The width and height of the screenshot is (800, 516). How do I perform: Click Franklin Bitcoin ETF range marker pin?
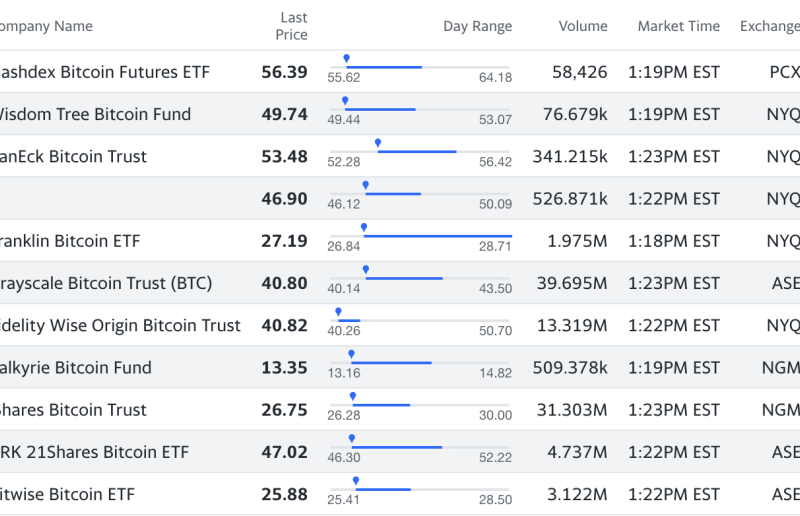coord(363,228)
